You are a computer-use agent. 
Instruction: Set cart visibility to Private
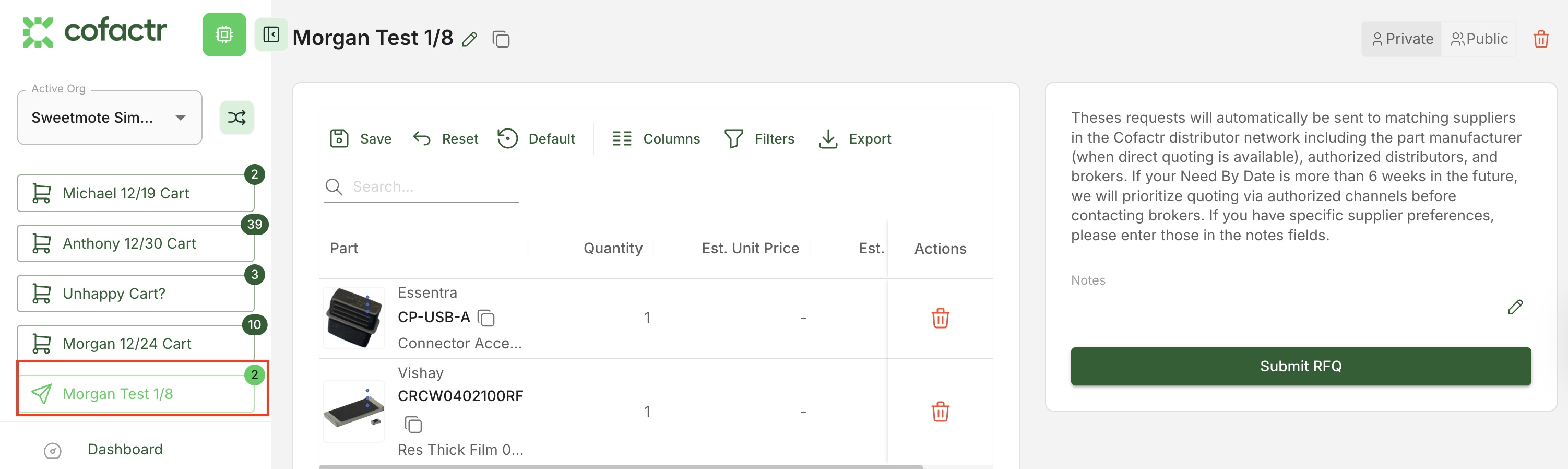(1402, 39)
